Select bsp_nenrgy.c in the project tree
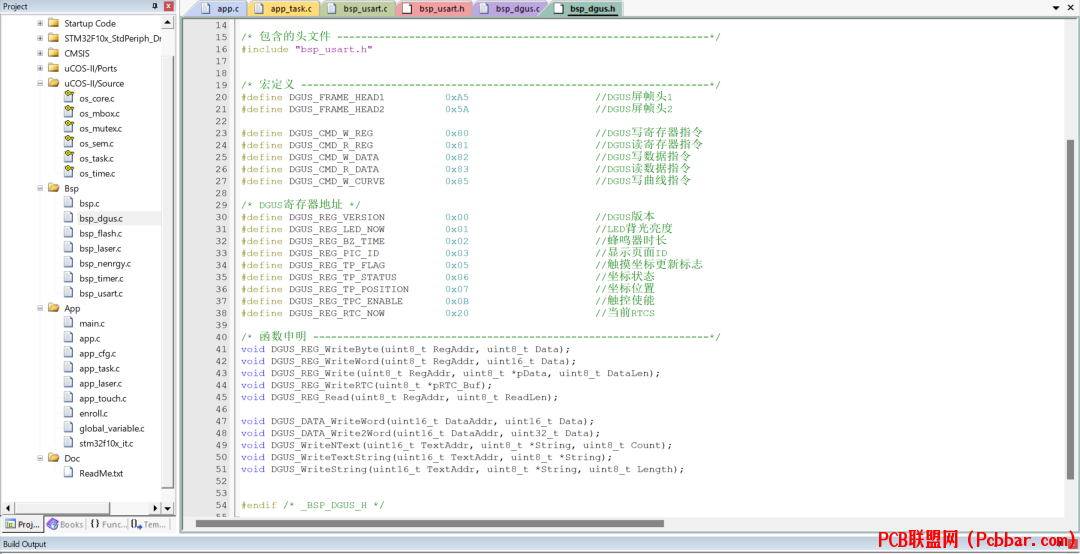This screenshot has width=1080, height=554. point(105,263)
